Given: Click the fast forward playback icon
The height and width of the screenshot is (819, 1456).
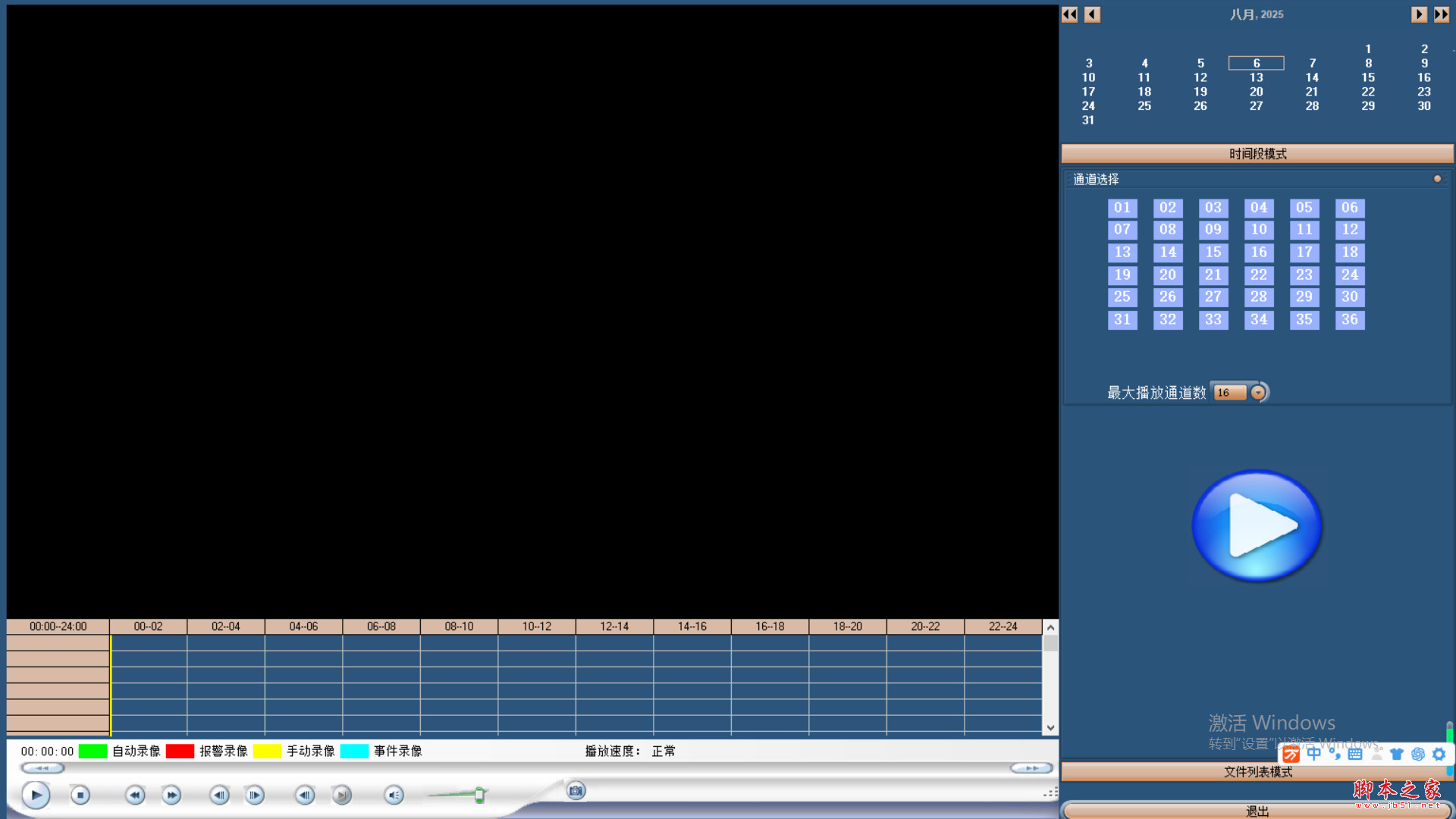Looking at the screenshot, I should pos(172,795).
